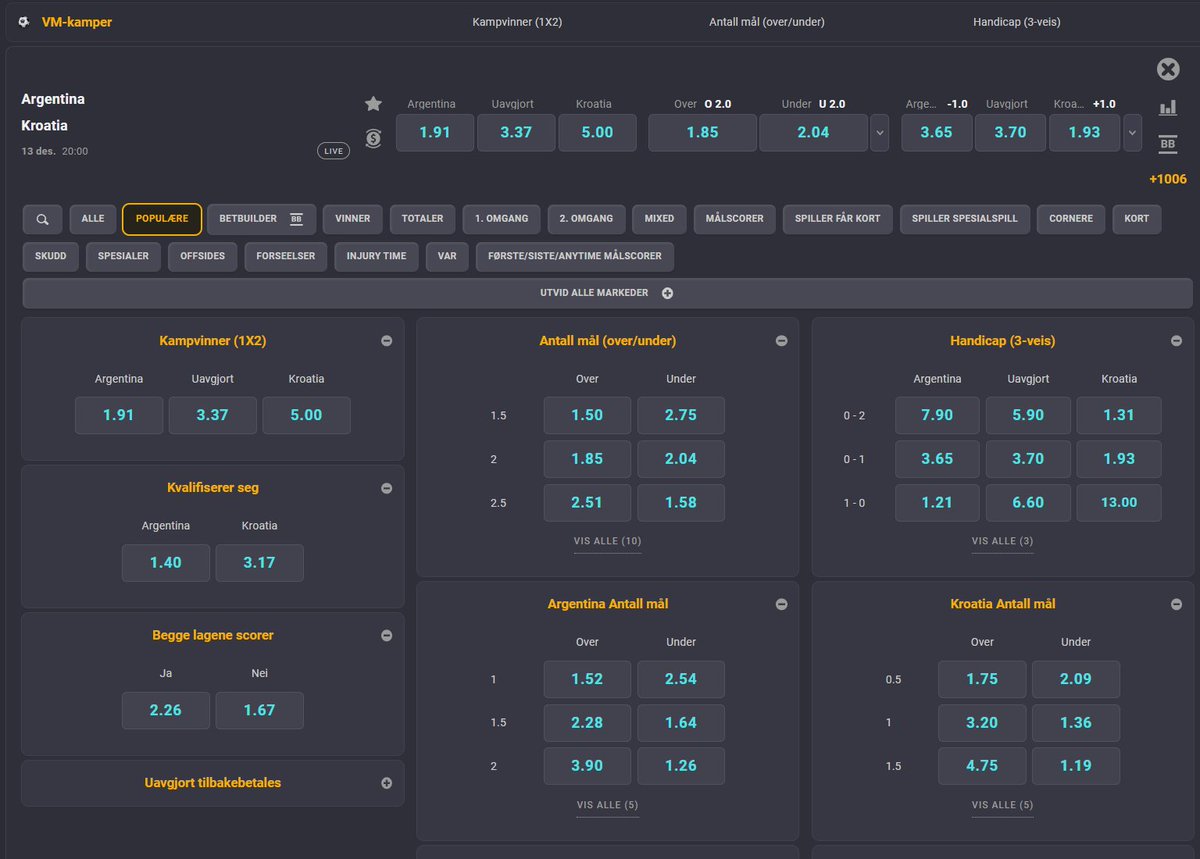Switch to the MÅLSCORER filter tab

pos(734,218)
